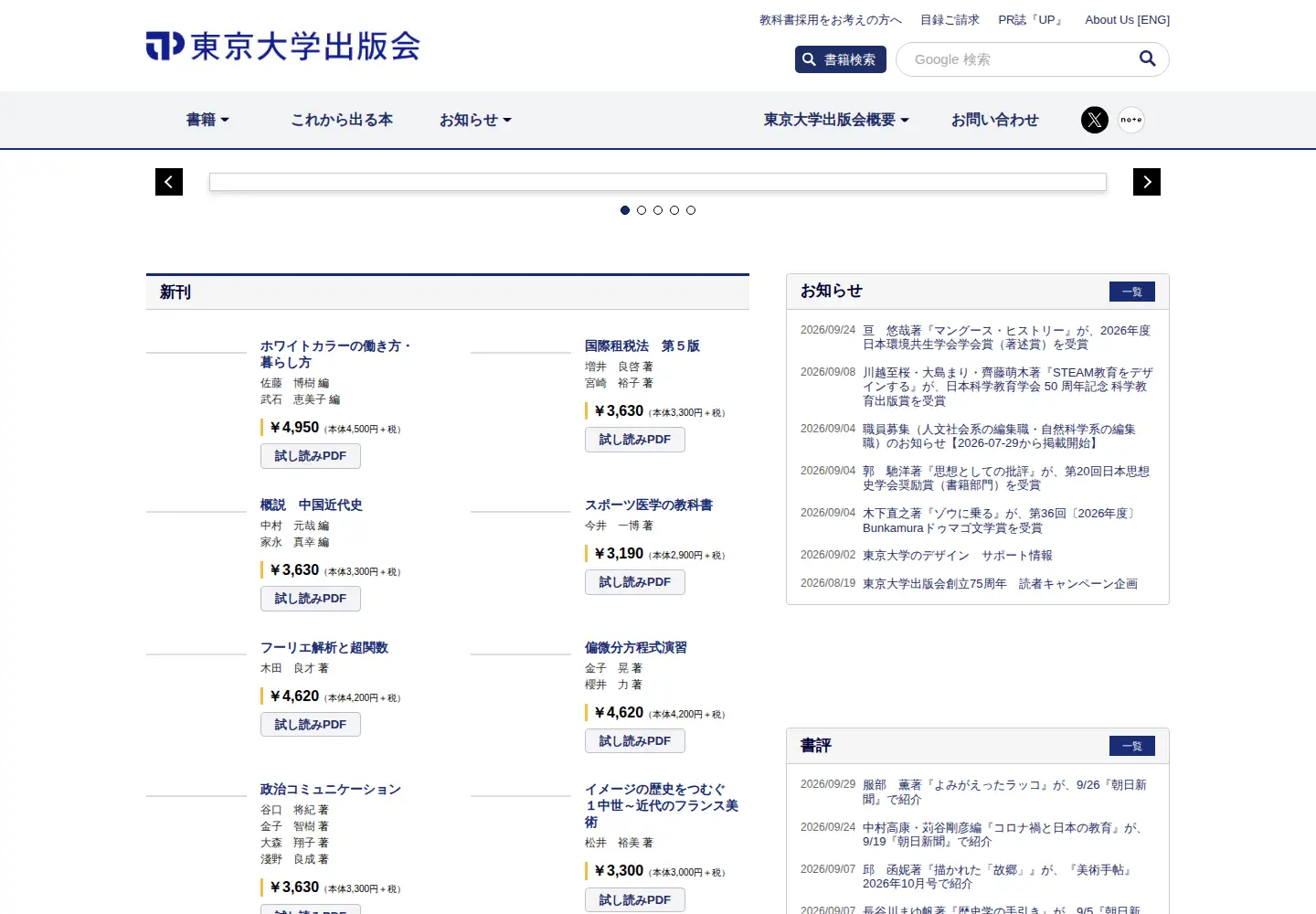Click the ¥3,300 price text
Image resolution: width=1316 pixels, height=914 pixels.
(619, 871)
